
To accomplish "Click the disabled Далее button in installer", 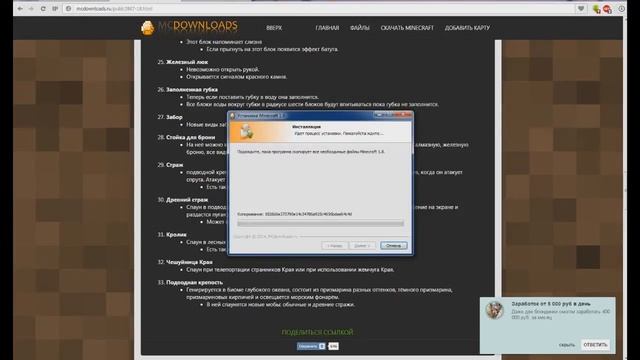I will coord(362,246).
